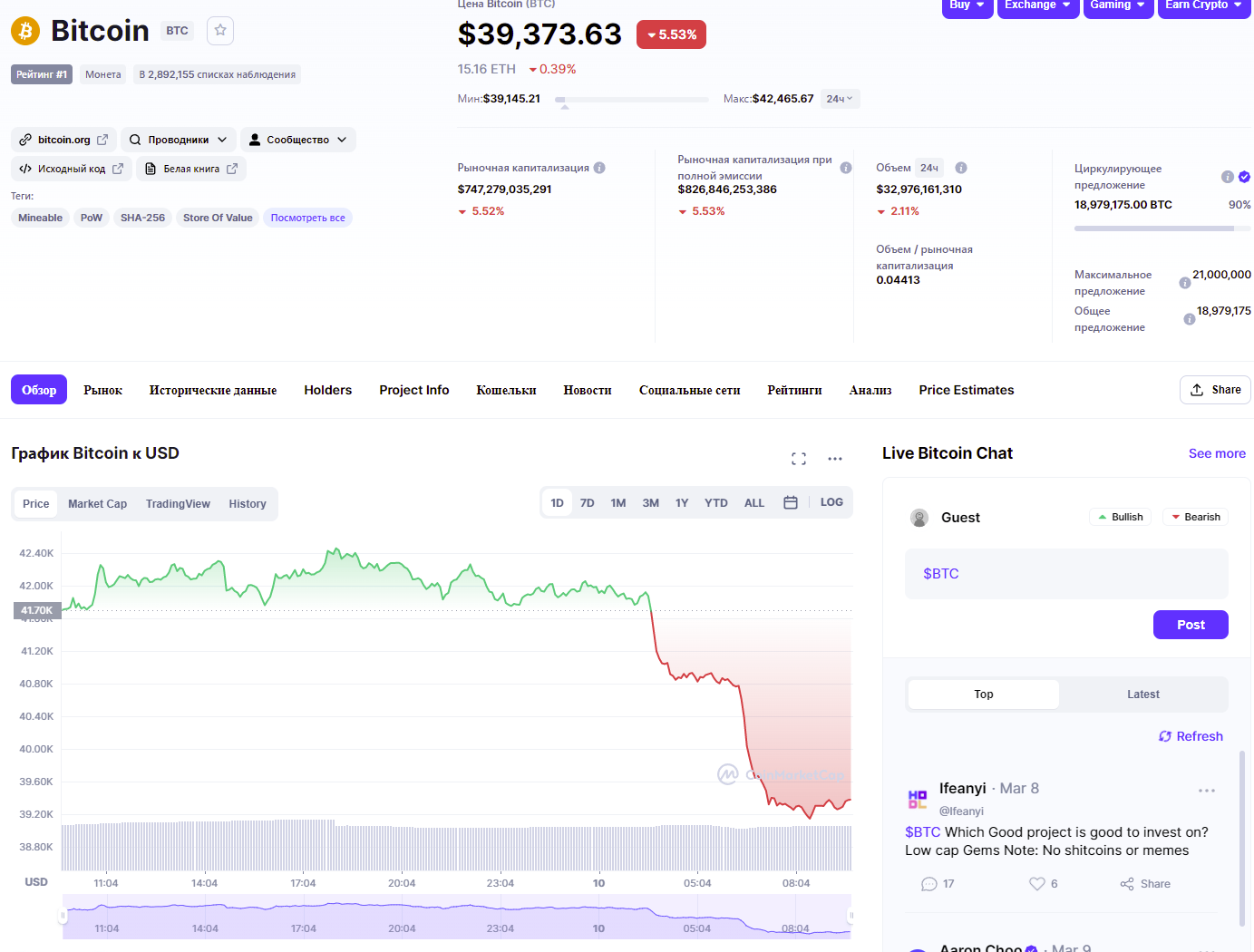
Task: Toggle the Bearish sentiment option
Action: pyautogui.click(x=1195, y=517)
